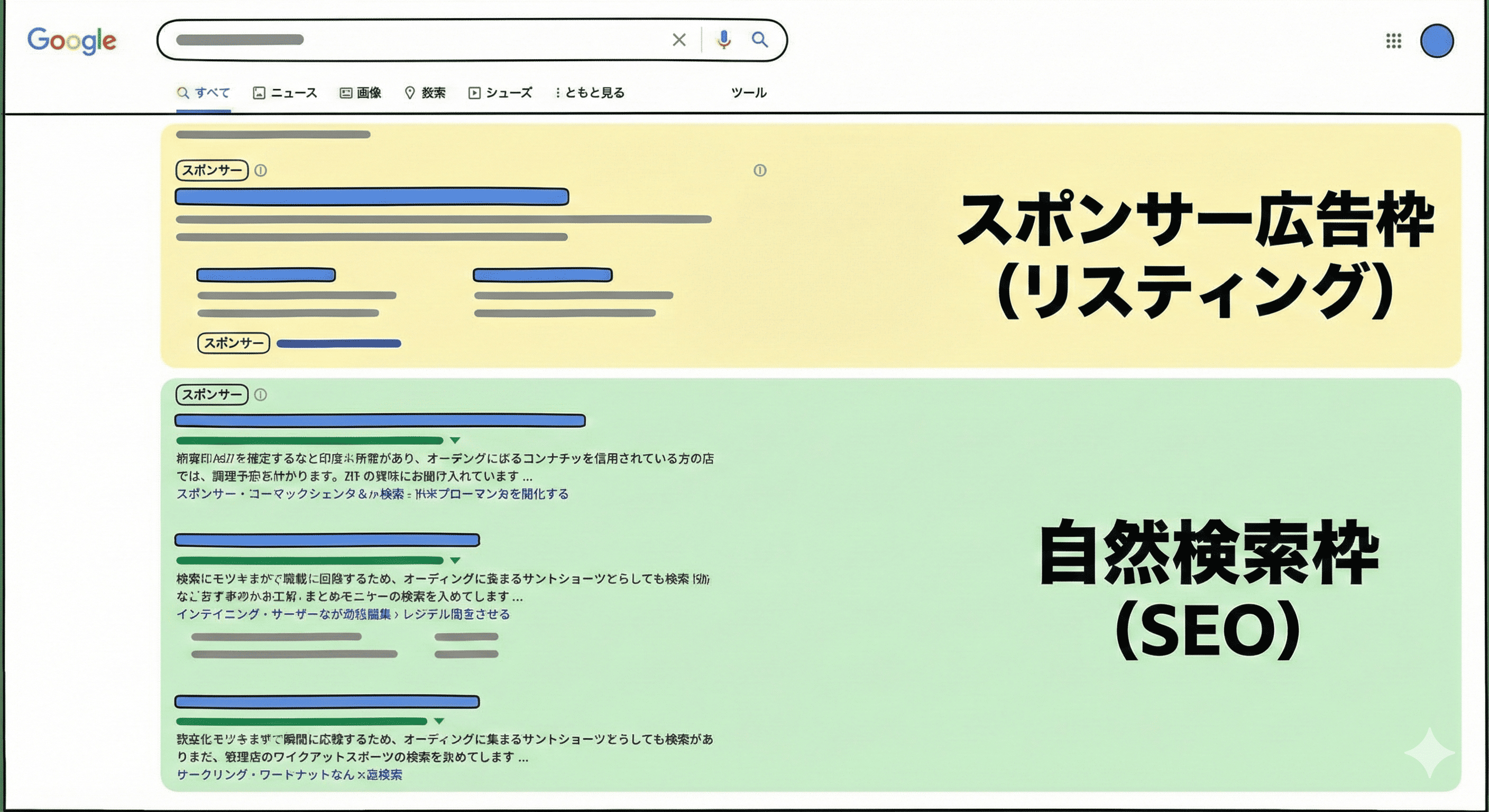
Task: Click info icon beside first スポンサー badge
Action: (261, 171)
